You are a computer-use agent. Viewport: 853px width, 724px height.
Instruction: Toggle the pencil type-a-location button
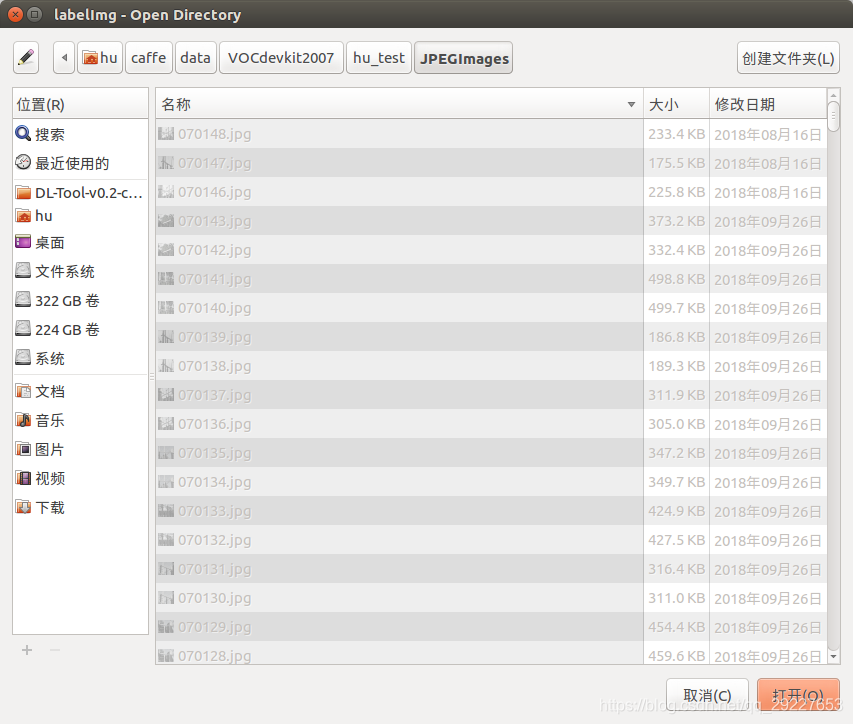(26, 58)
